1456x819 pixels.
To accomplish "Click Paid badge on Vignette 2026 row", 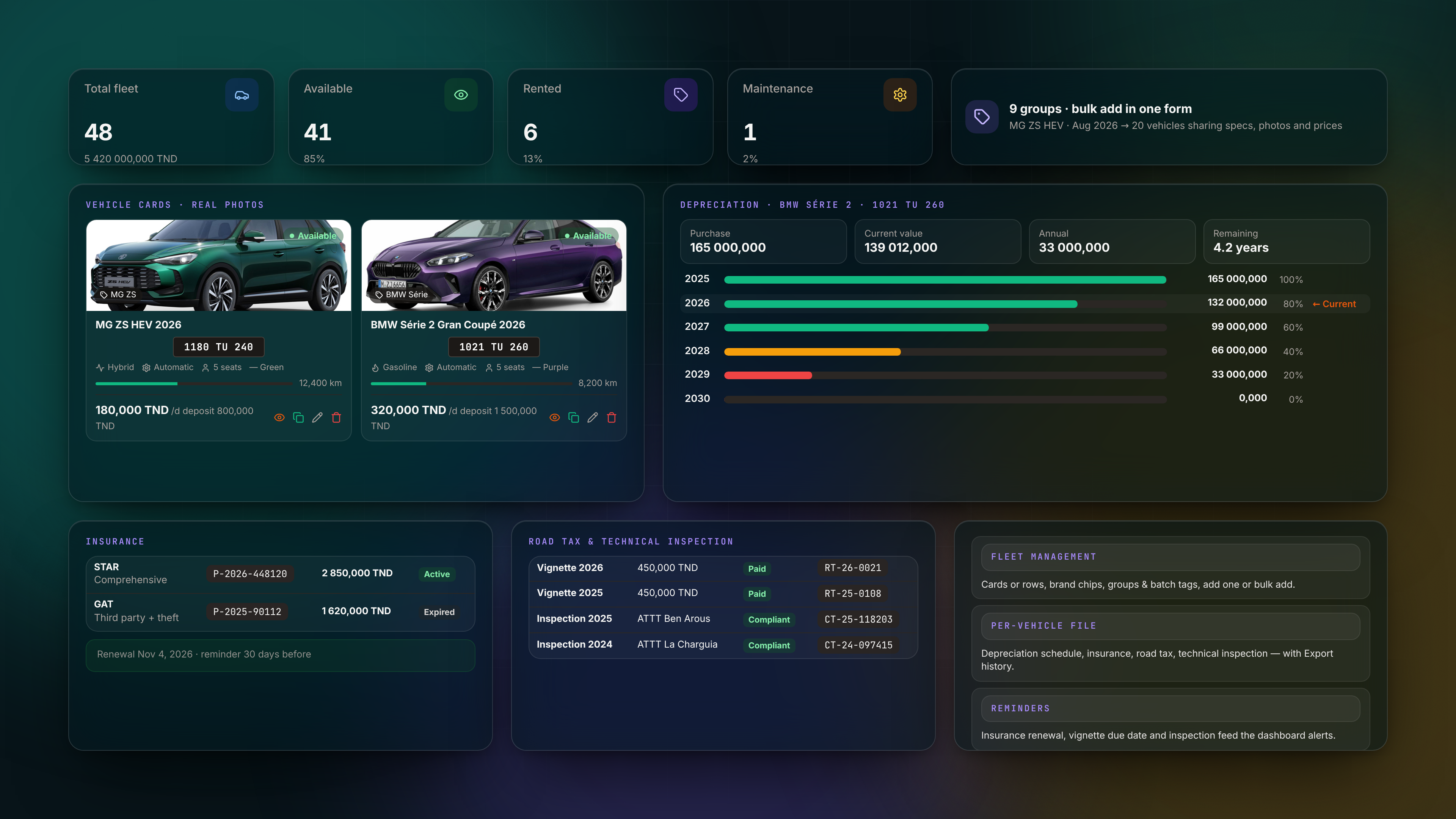I will 757,569.
